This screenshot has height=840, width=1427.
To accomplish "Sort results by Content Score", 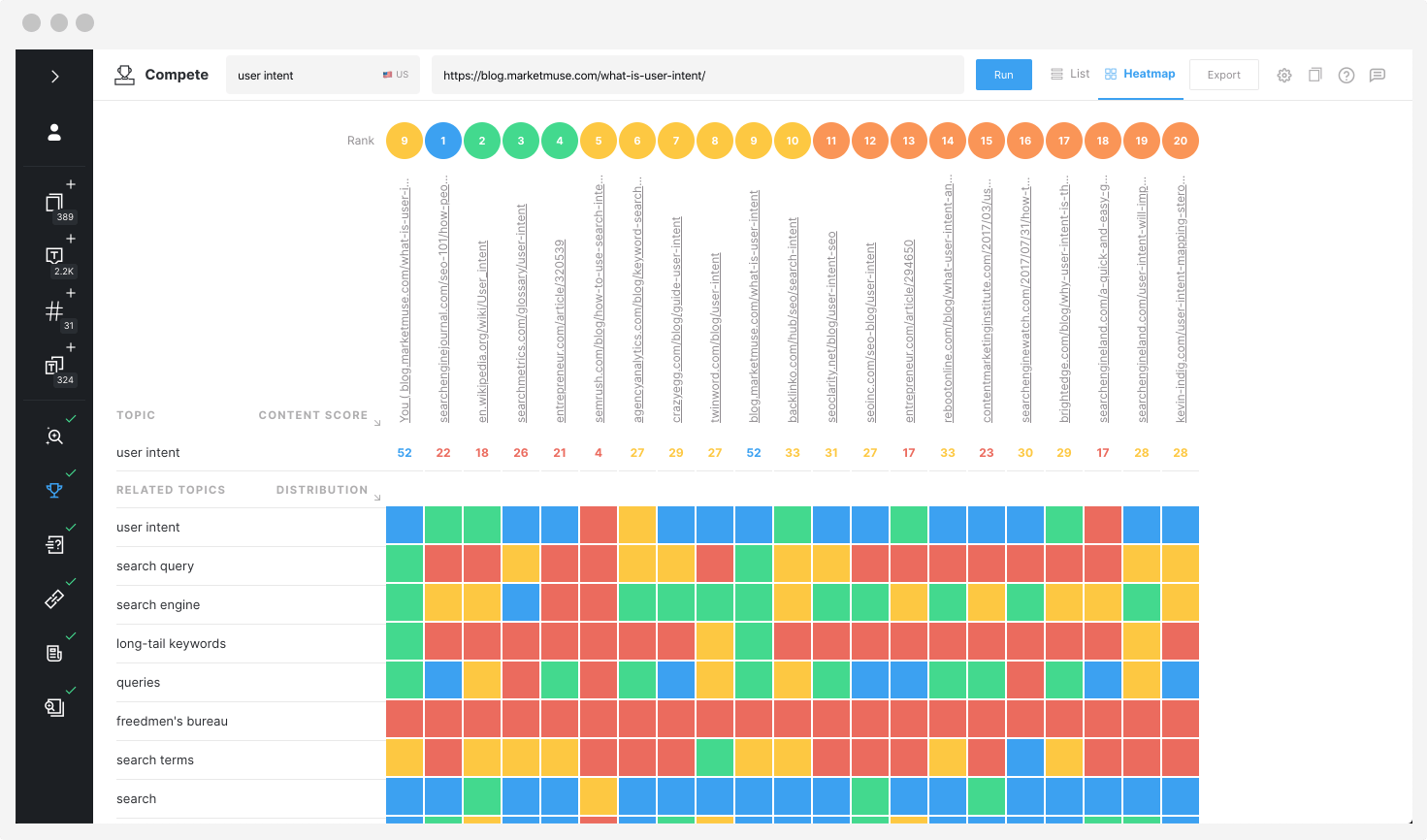I will click(315, 414).
